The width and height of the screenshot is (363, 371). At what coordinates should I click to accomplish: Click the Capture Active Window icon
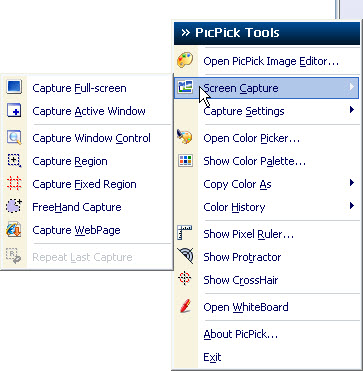(14, 111)
